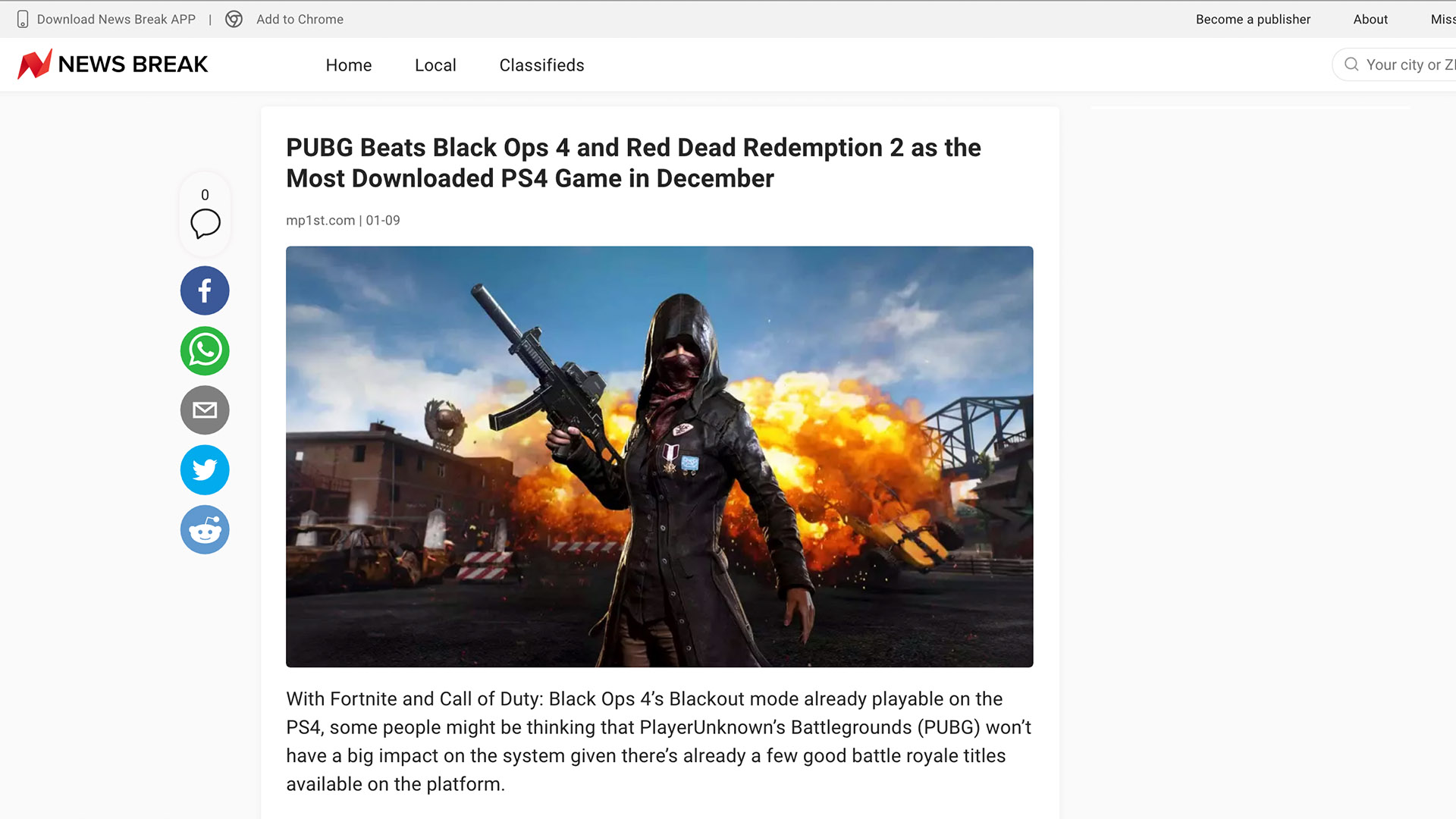Image resolution: width=1456 pixels, height=819 pixels.
Task: Click the News Break logo
Action: tap(112, 64)
